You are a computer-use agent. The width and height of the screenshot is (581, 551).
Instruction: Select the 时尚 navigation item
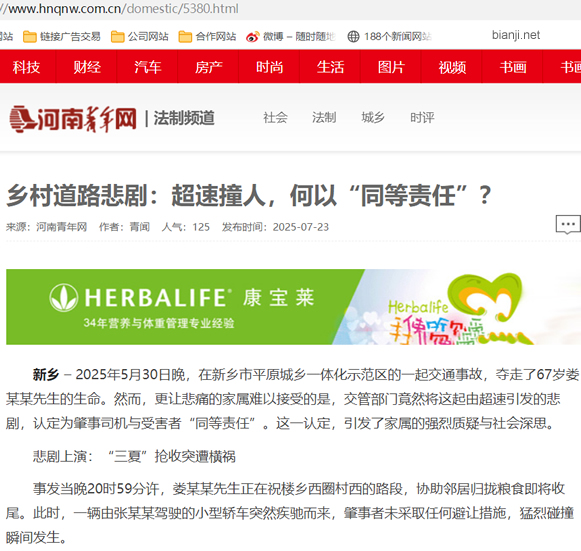pyautogui.click(x=269, y=67)
